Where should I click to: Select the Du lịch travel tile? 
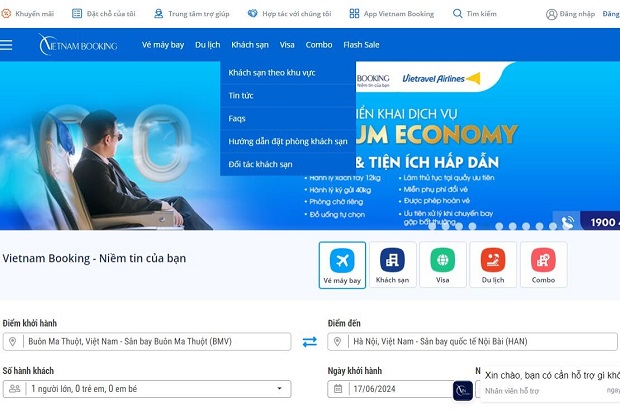point(493,265)
